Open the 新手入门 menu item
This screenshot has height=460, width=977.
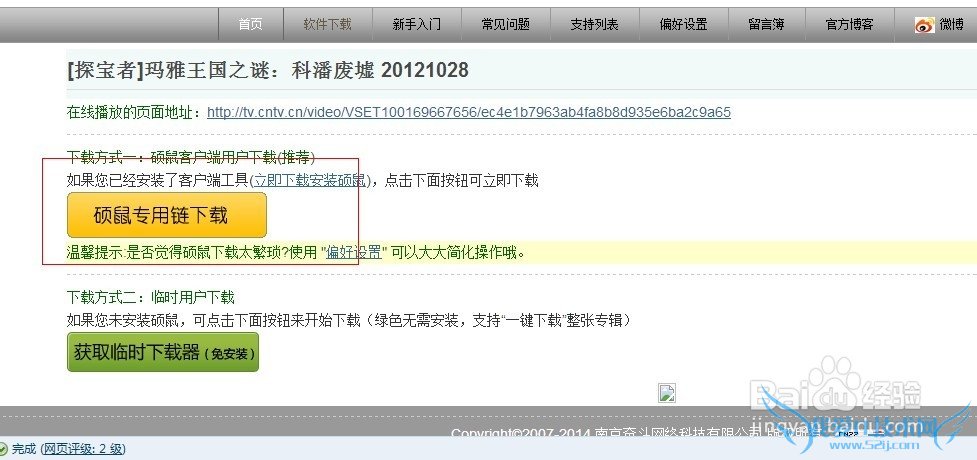point(417,24)
